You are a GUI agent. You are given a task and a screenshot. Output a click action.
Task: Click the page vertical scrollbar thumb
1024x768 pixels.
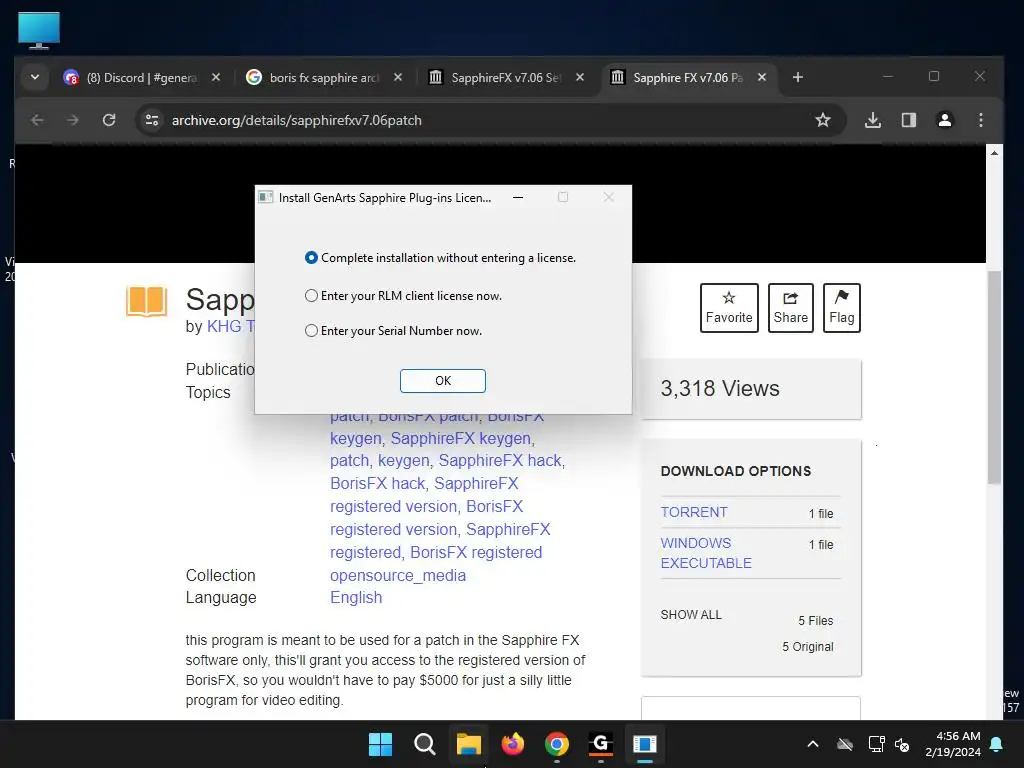(x=994, y=377)
